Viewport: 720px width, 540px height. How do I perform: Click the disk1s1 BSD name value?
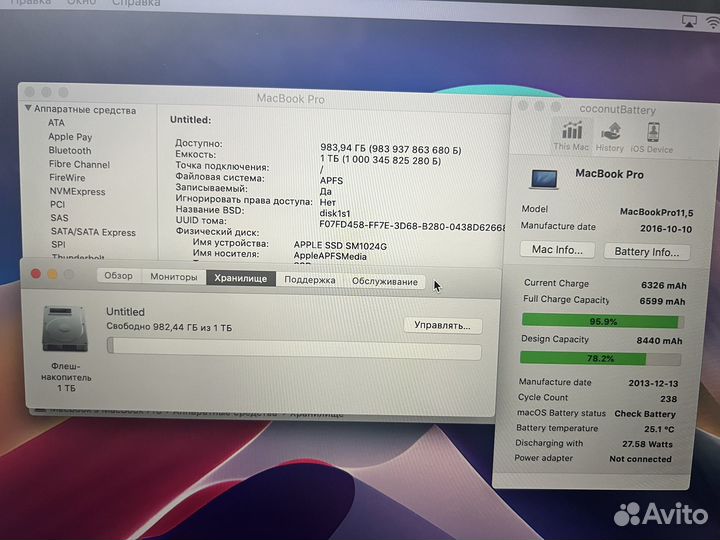point(335,213)
